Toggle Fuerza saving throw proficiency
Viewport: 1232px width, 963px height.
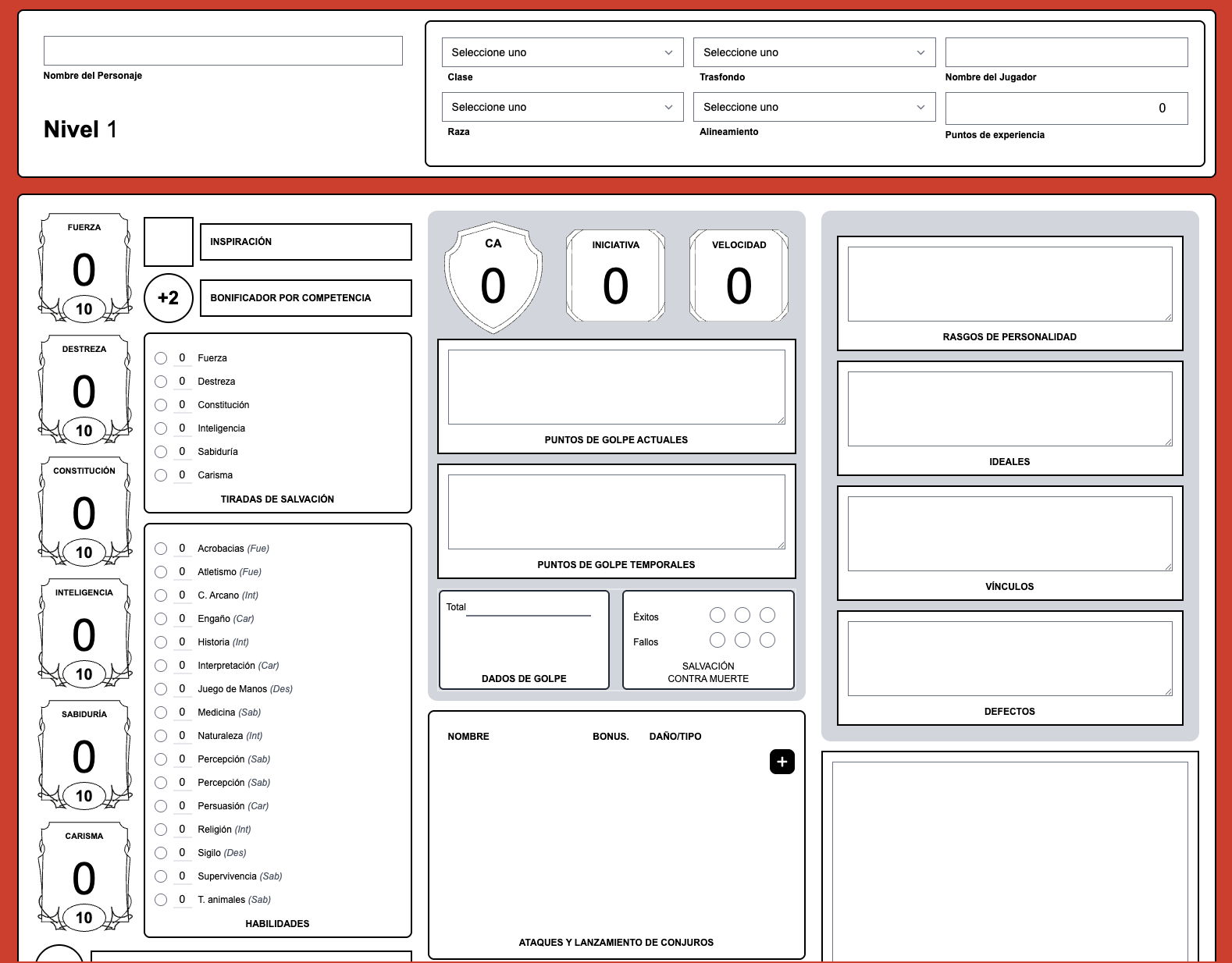[x=161, y=358]
